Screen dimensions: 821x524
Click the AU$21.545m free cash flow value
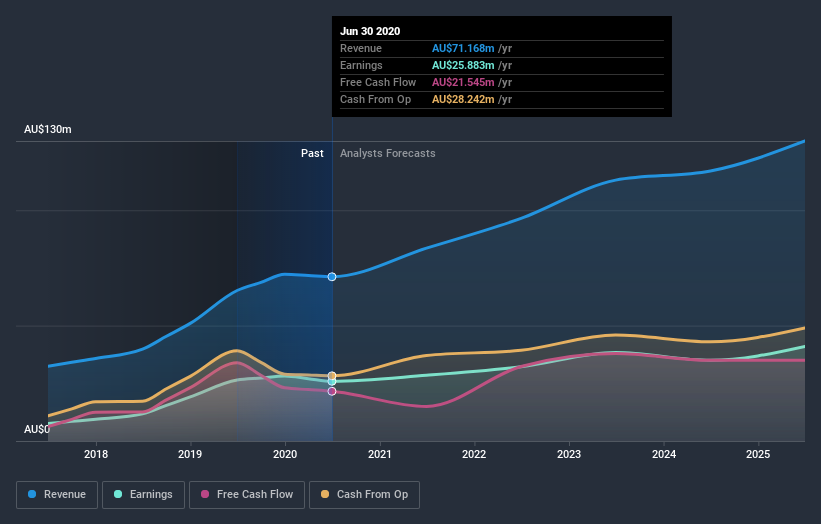click(463, 83)
